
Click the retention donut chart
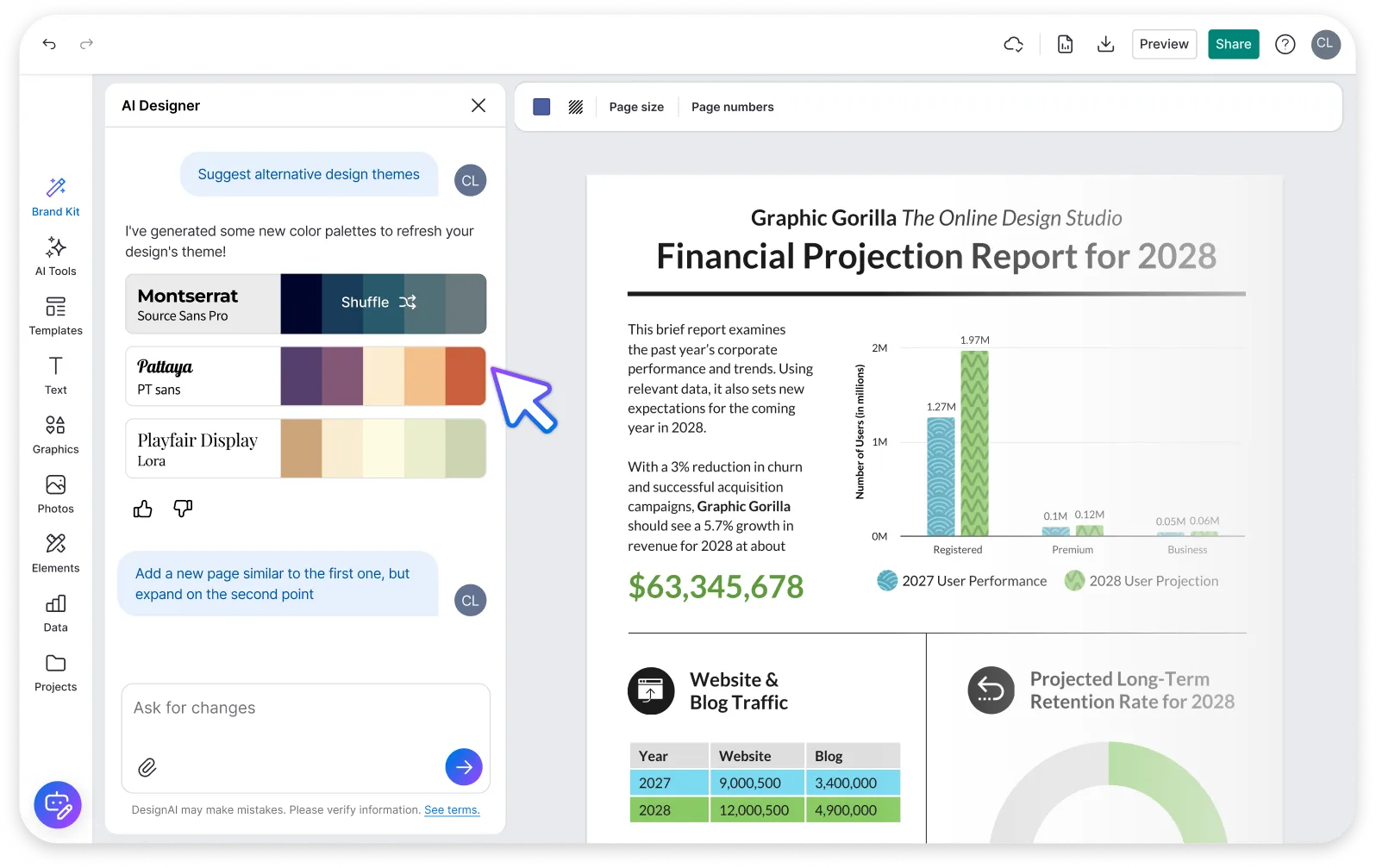1109,793
